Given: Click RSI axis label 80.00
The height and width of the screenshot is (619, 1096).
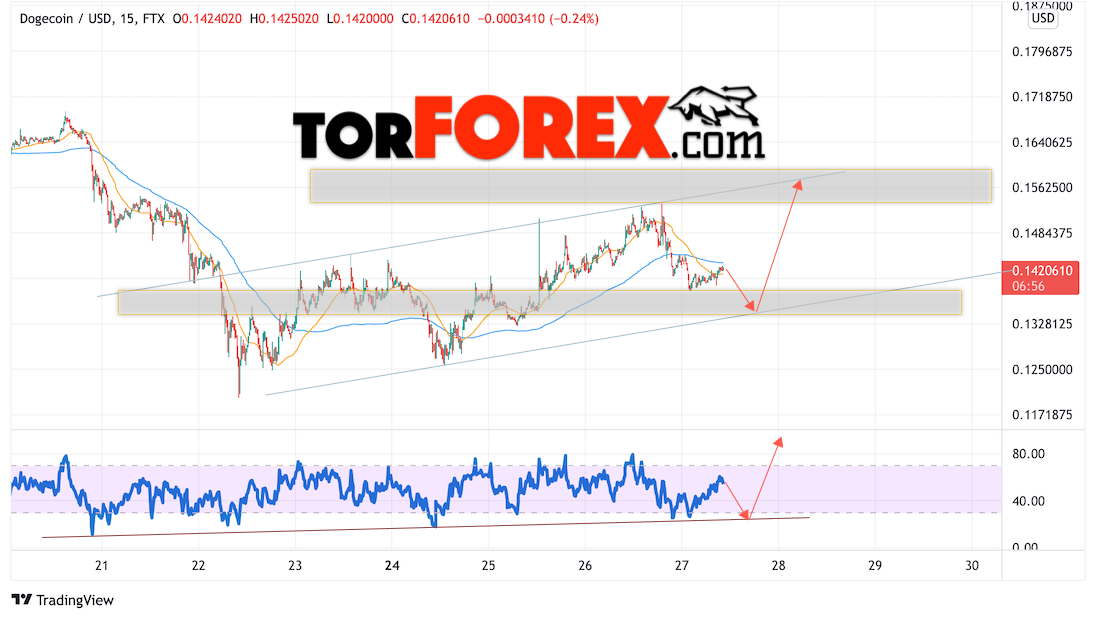Looking at the screenshot, I should point(1028,454).
